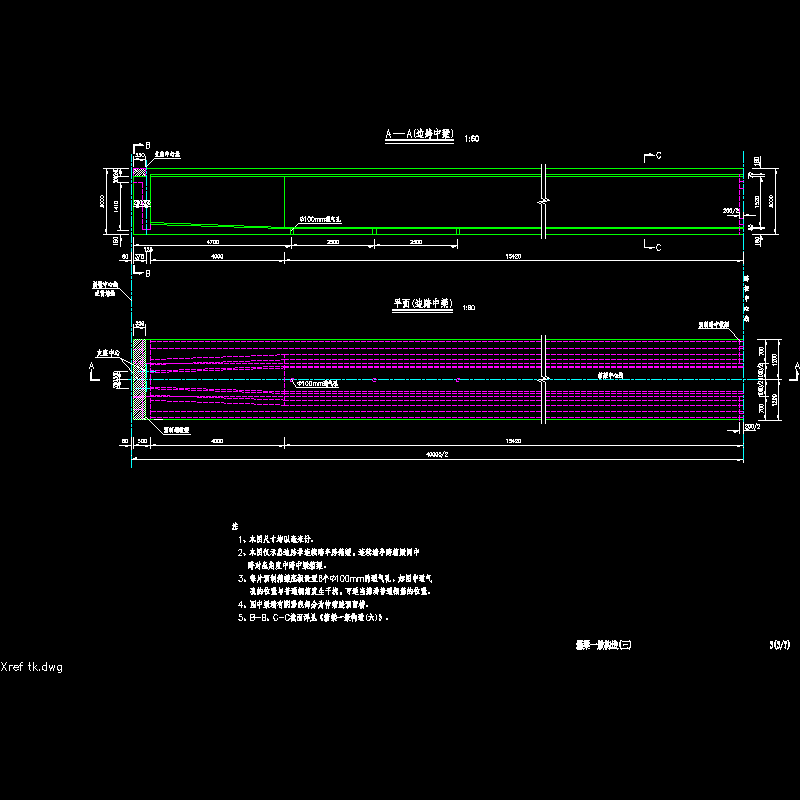Select the 'A—A' section view title
This screenshot has width=800, height=800.
(x=419, y=134)
